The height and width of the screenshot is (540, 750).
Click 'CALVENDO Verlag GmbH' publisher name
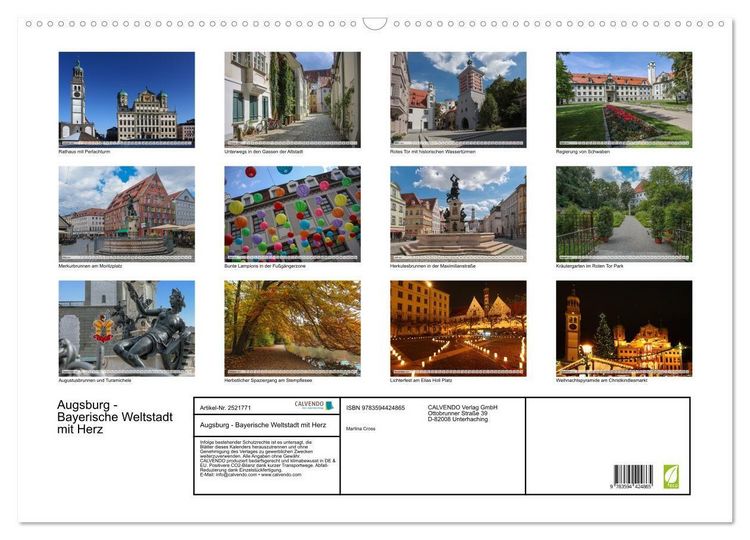tap(463, 407)
